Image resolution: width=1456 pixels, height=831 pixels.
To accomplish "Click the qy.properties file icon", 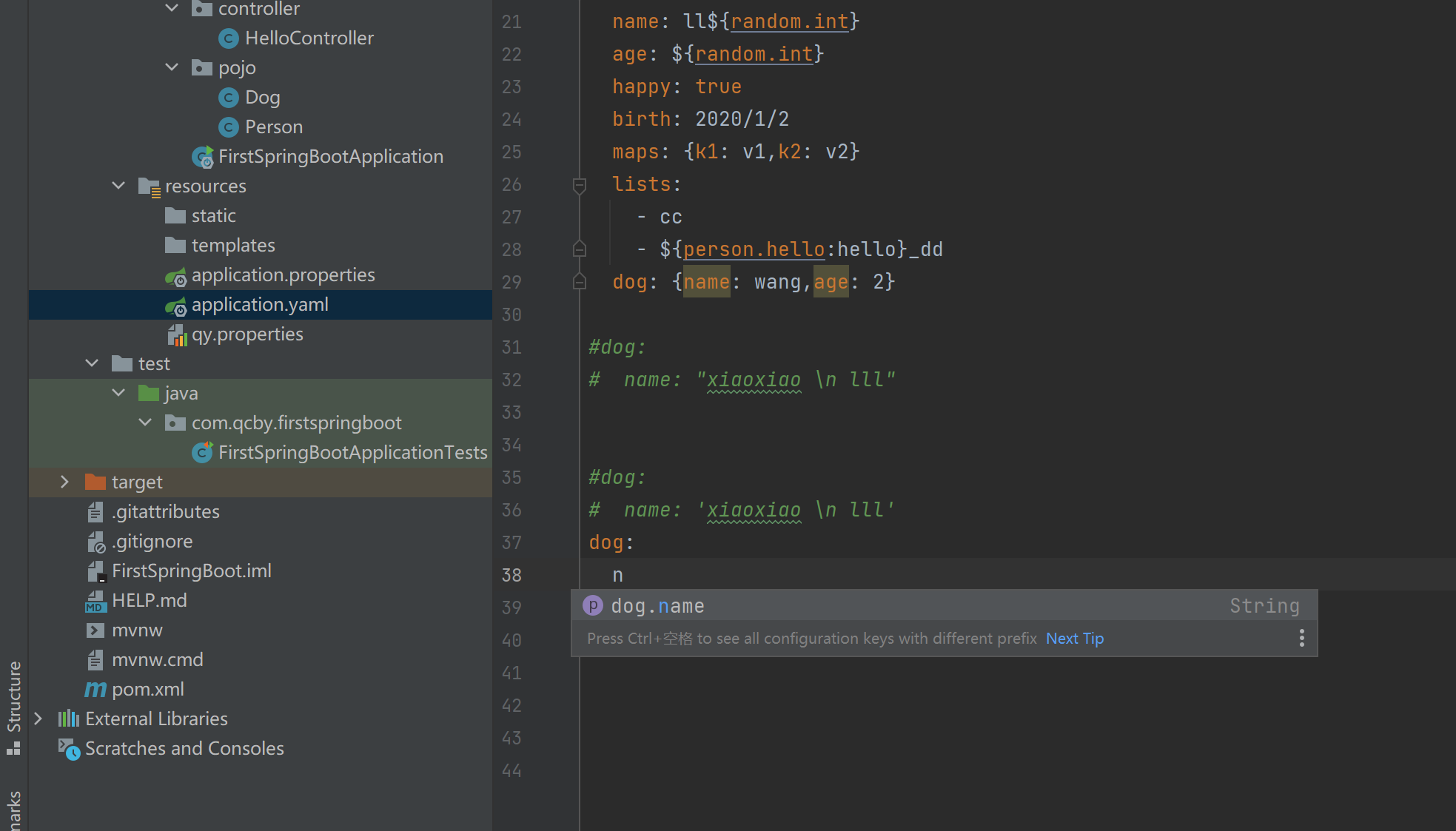I will pyautogui.click(x=177, y=335).
